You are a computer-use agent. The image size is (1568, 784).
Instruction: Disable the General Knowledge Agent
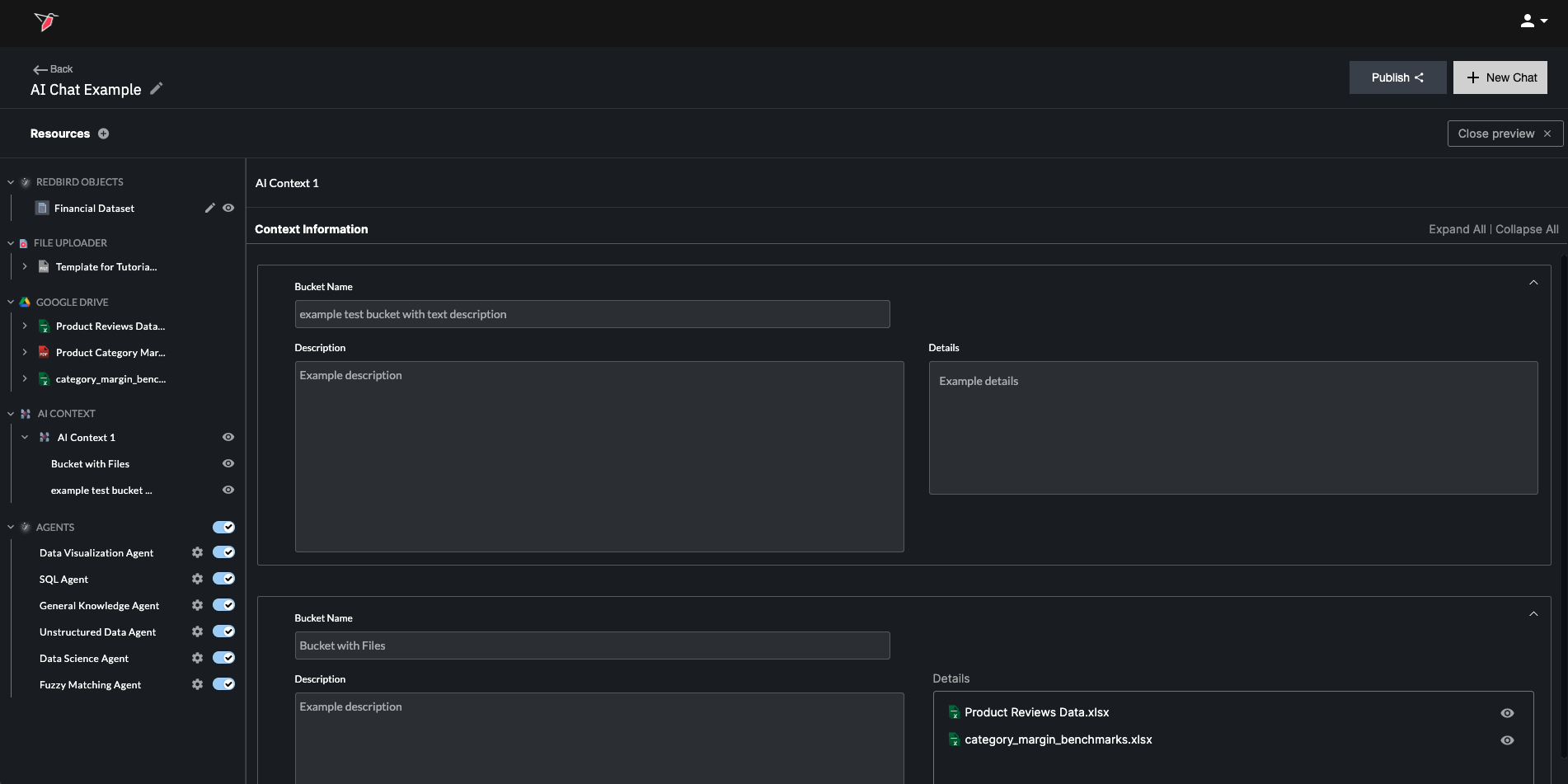click(223, 605)
